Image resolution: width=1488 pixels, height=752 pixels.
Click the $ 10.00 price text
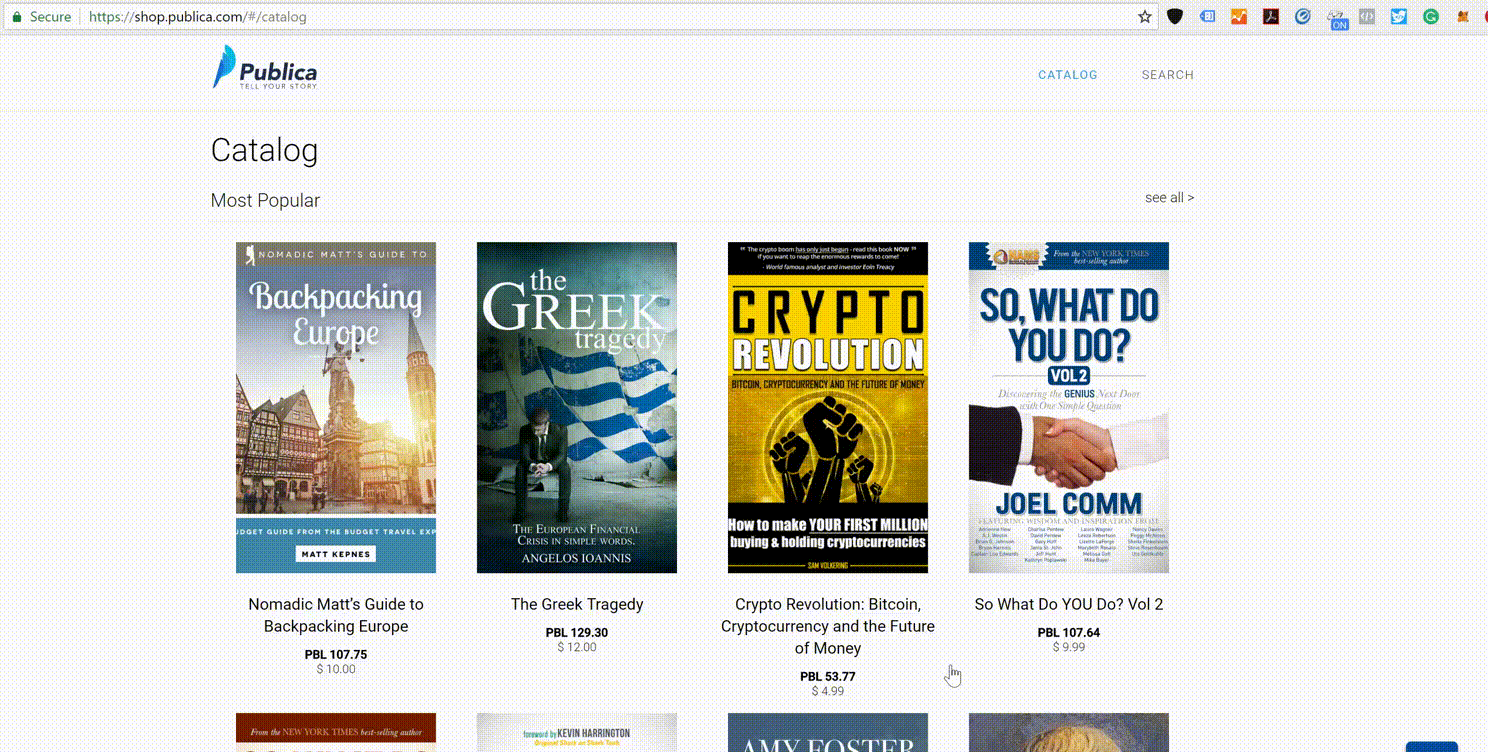tap(336, 669)
